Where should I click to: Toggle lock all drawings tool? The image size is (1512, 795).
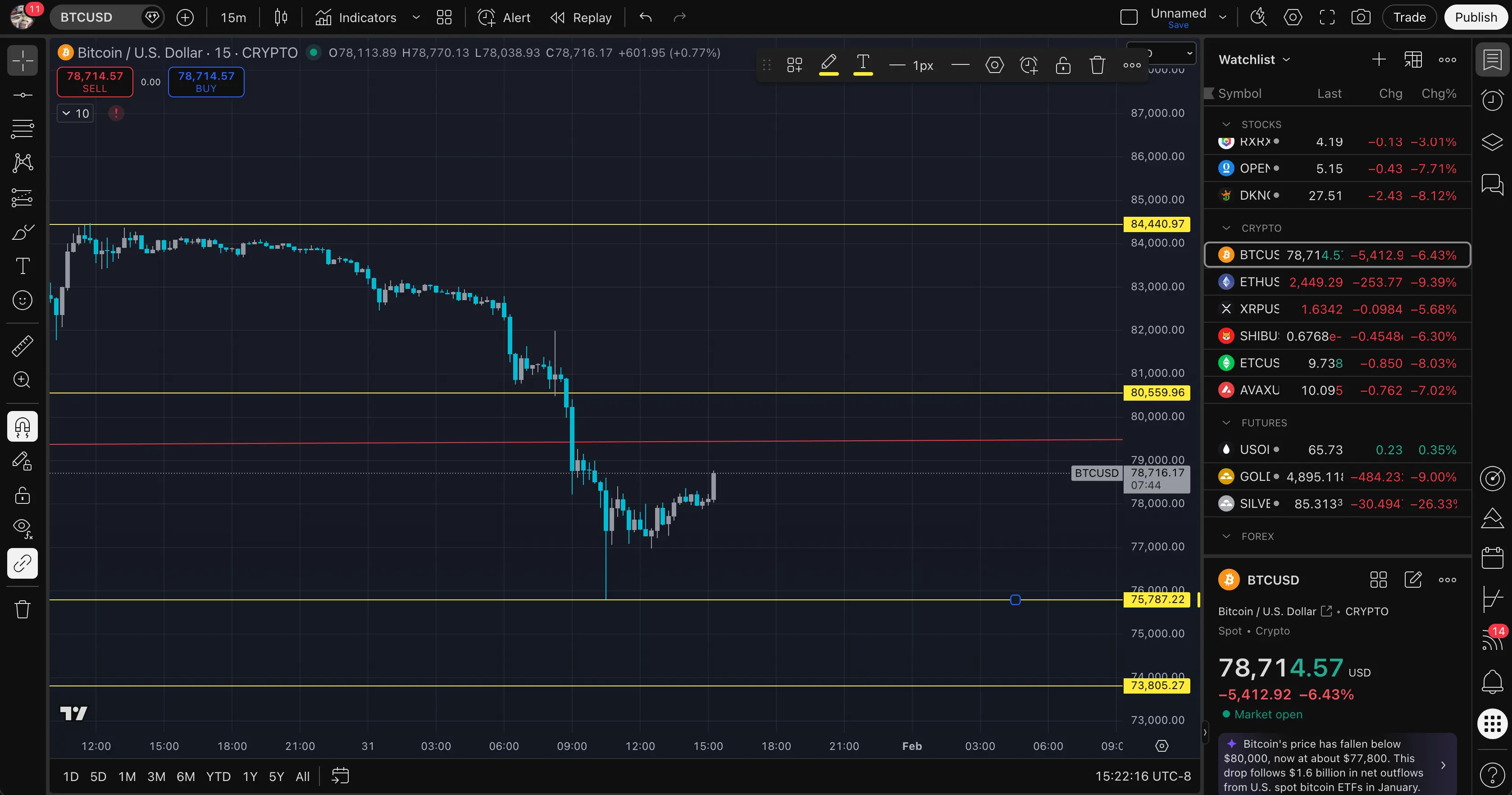coord(23,496)
